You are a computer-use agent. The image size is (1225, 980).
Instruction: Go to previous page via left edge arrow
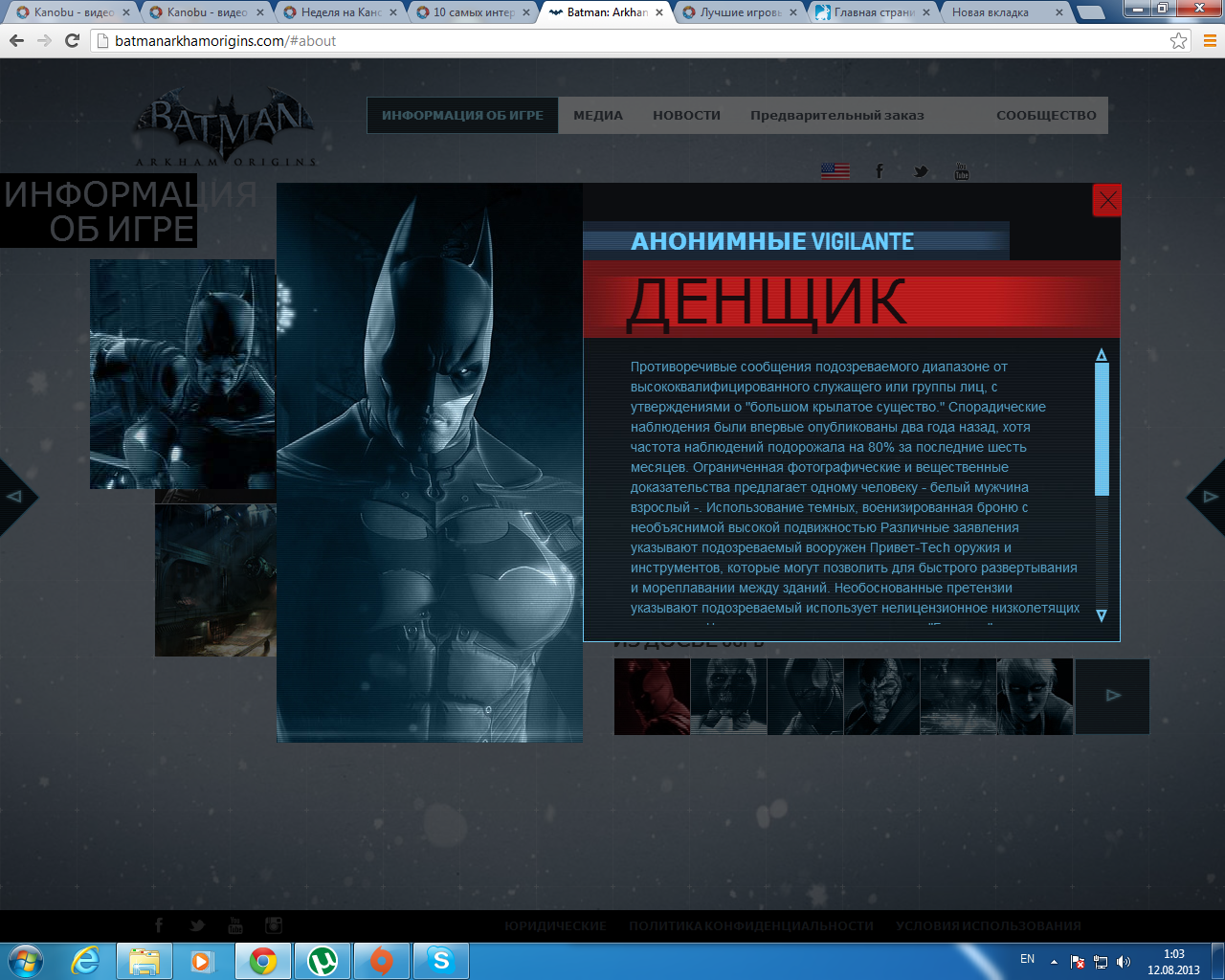click(x=15, y=497)
